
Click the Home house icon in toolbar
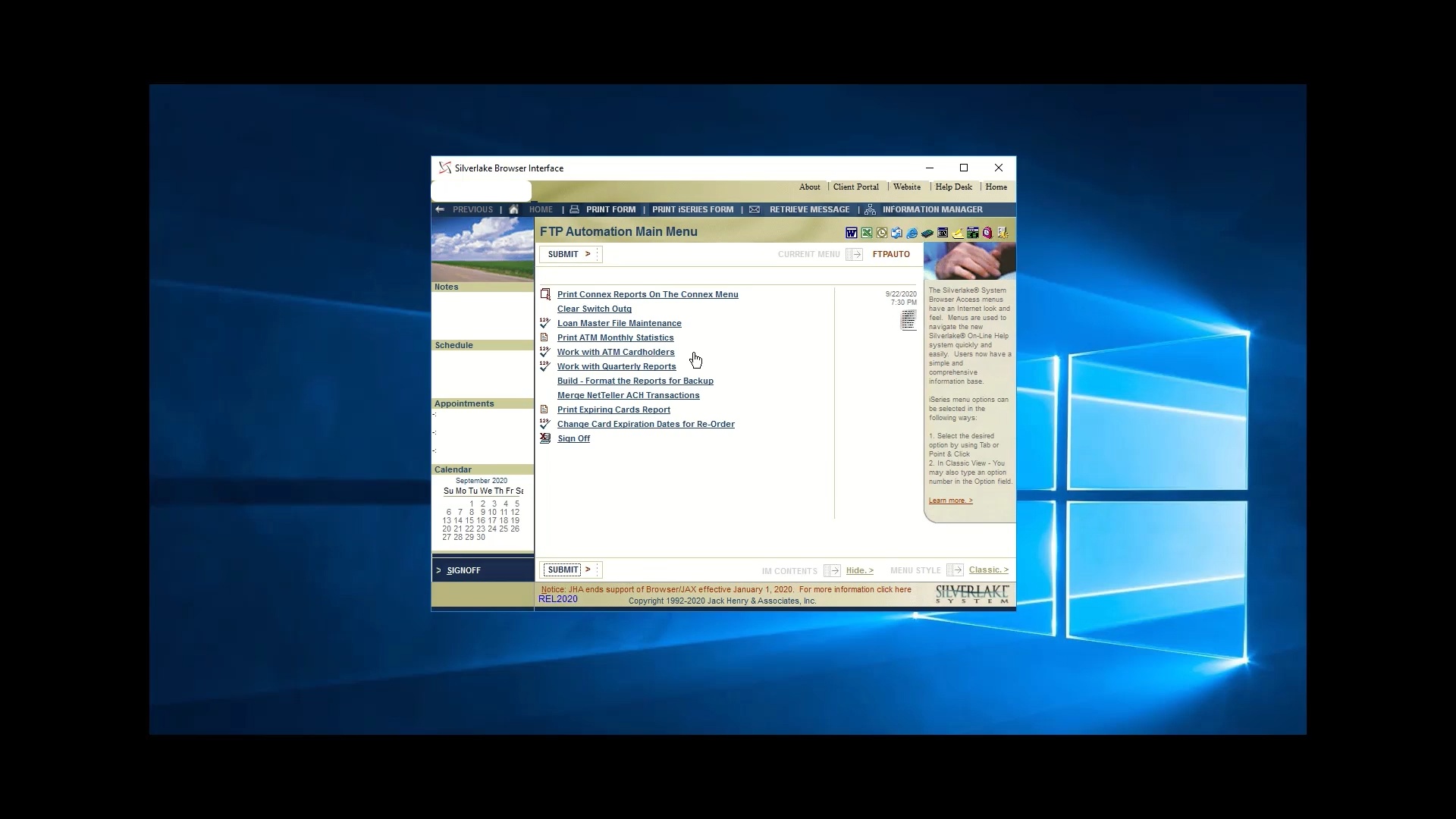513,209
